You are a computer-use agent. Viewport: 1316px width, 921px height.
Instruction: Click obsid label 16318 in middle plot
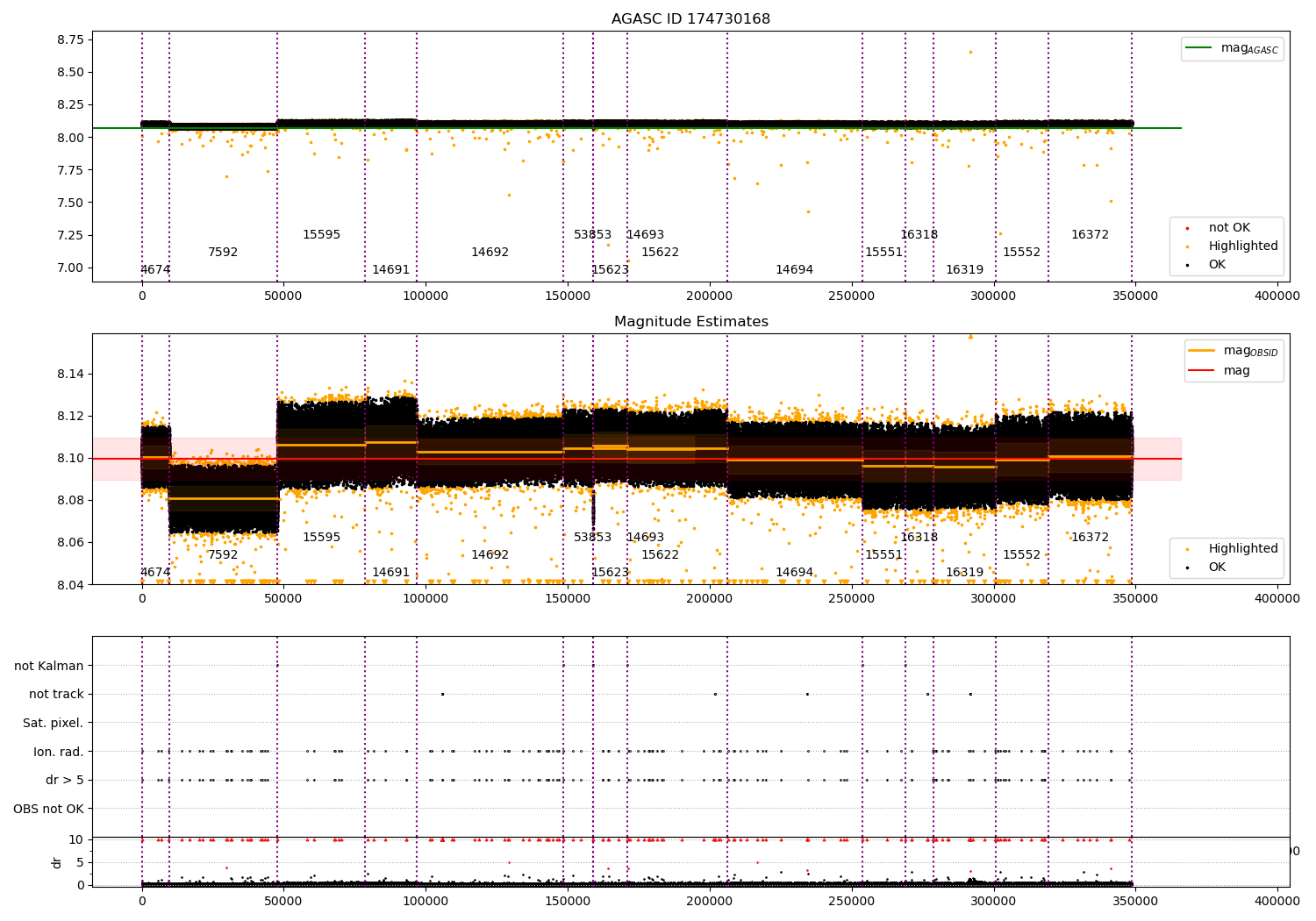click(919, 538)
